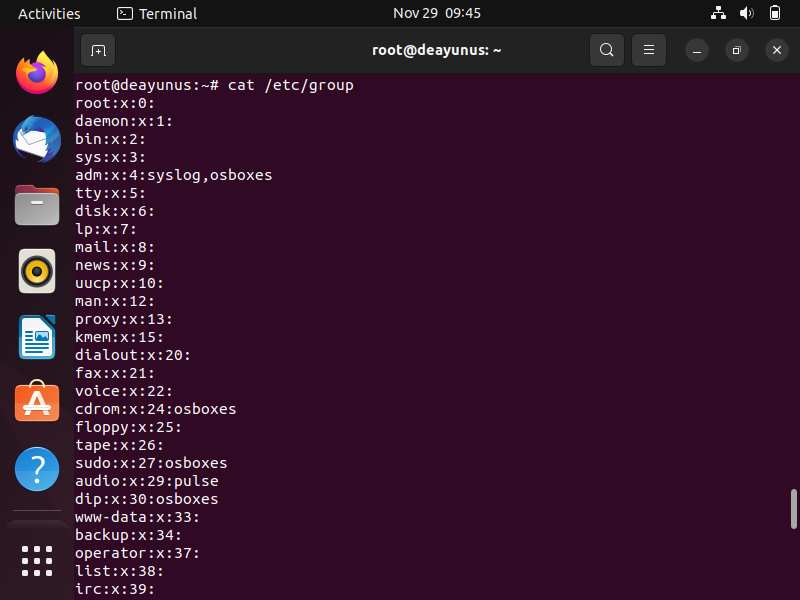800x600 pixels.
Task: Open the Files manager in dock
Action: pyautogui.click(x=37, y=205)
